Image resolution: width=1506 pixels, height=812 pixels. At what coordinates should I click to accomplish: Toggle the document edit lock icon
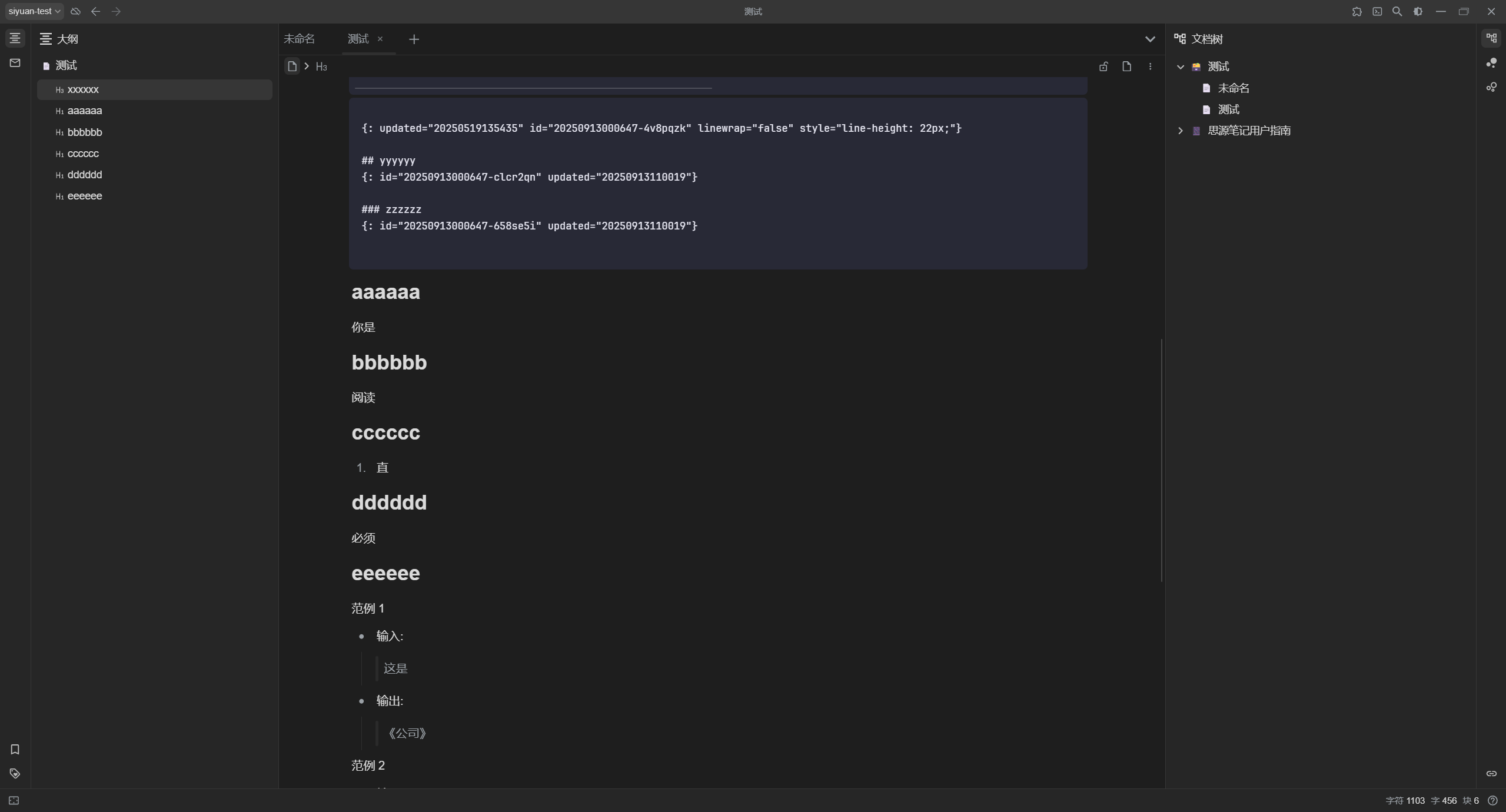[1103, 66]
